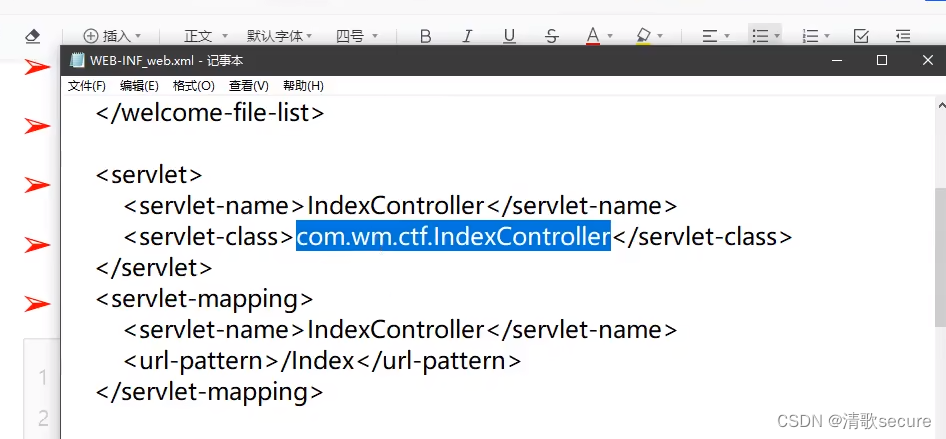Insert a checkbox task list
Image resolution: width=946 pixels, height=439 pixels.
862,36
